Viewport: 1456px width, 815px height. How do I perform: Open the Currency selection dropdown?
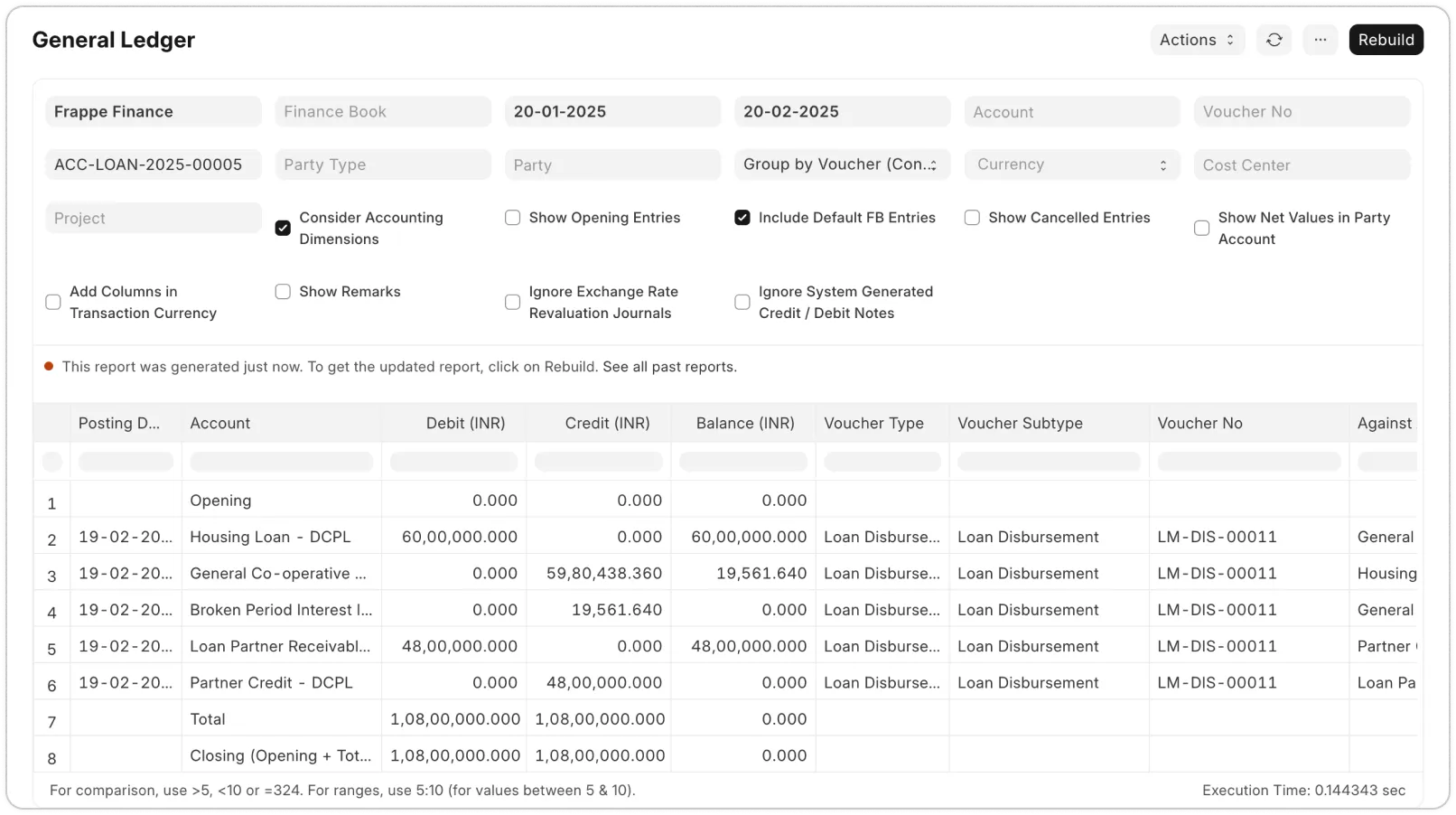point(1071,164)
